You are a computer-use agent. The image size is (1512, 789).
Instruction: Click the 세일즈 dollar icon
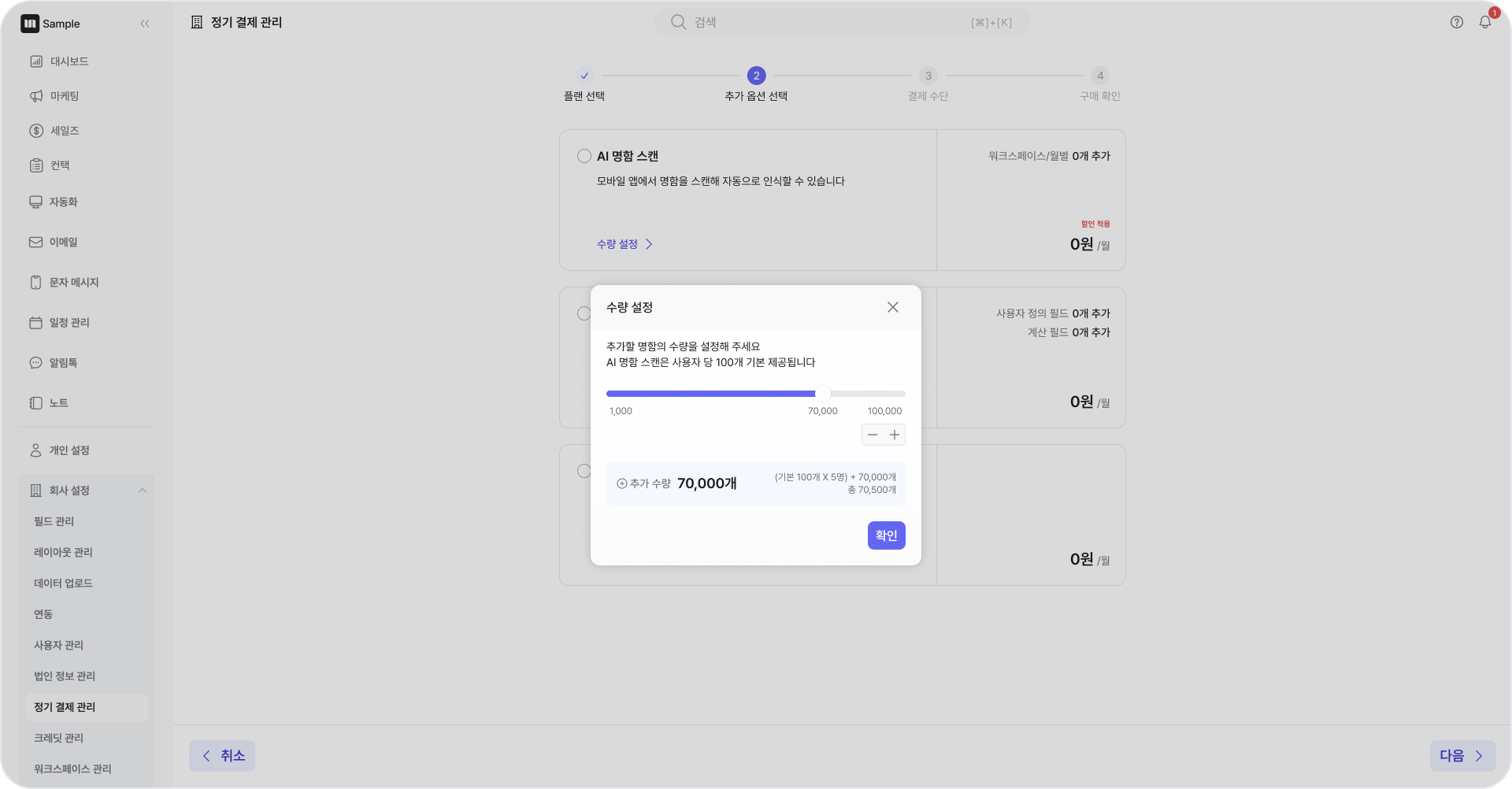coord(36,131)
